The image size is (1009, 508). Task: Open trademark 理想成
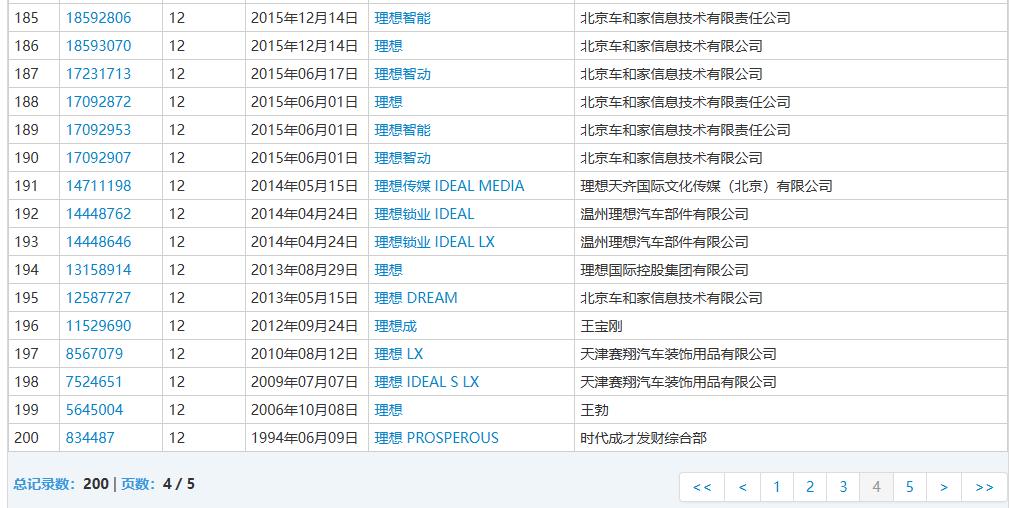click(396, 326)
